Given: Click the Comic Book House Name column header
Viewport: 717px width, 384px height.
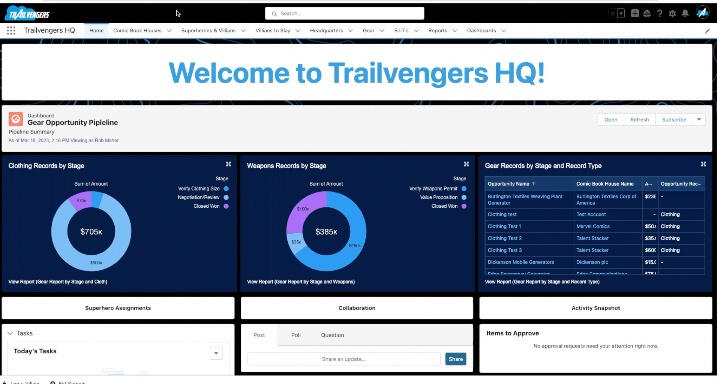Looking at the screenshot, I should [x=605, y=184].
